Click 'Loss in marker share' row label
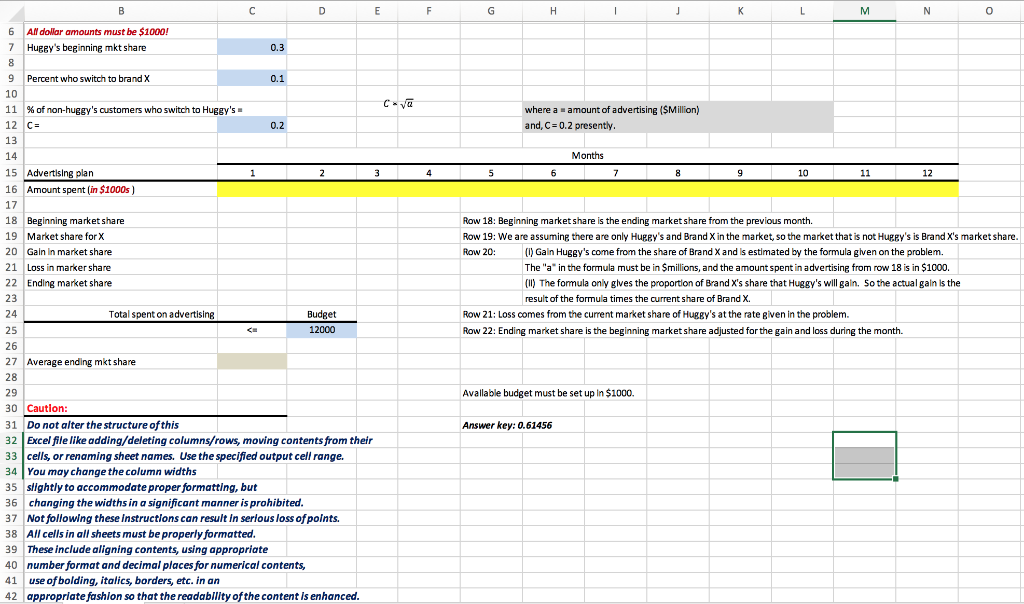The height and width of the screenshot is (604, 1024). pos(69,268)
